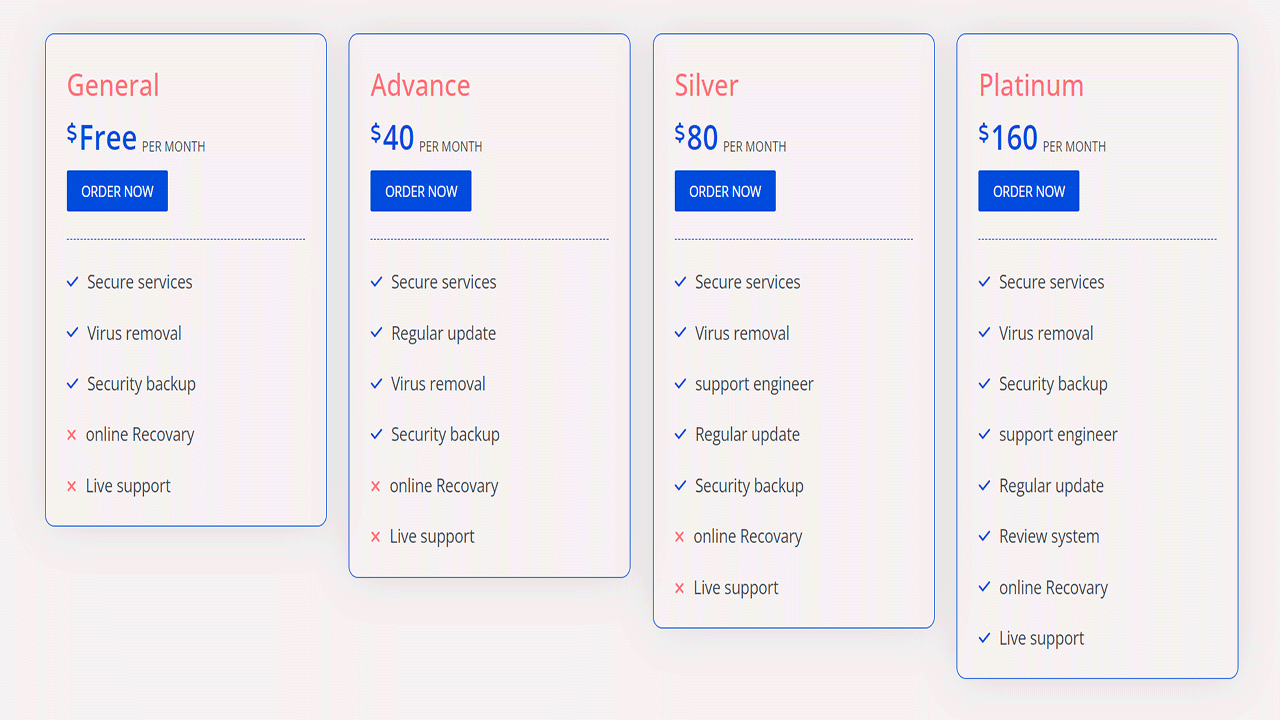Screen dimensions: 1280x720
Task: Click the checkmark beside Security backup in Advance
Action: coord(376,434)
